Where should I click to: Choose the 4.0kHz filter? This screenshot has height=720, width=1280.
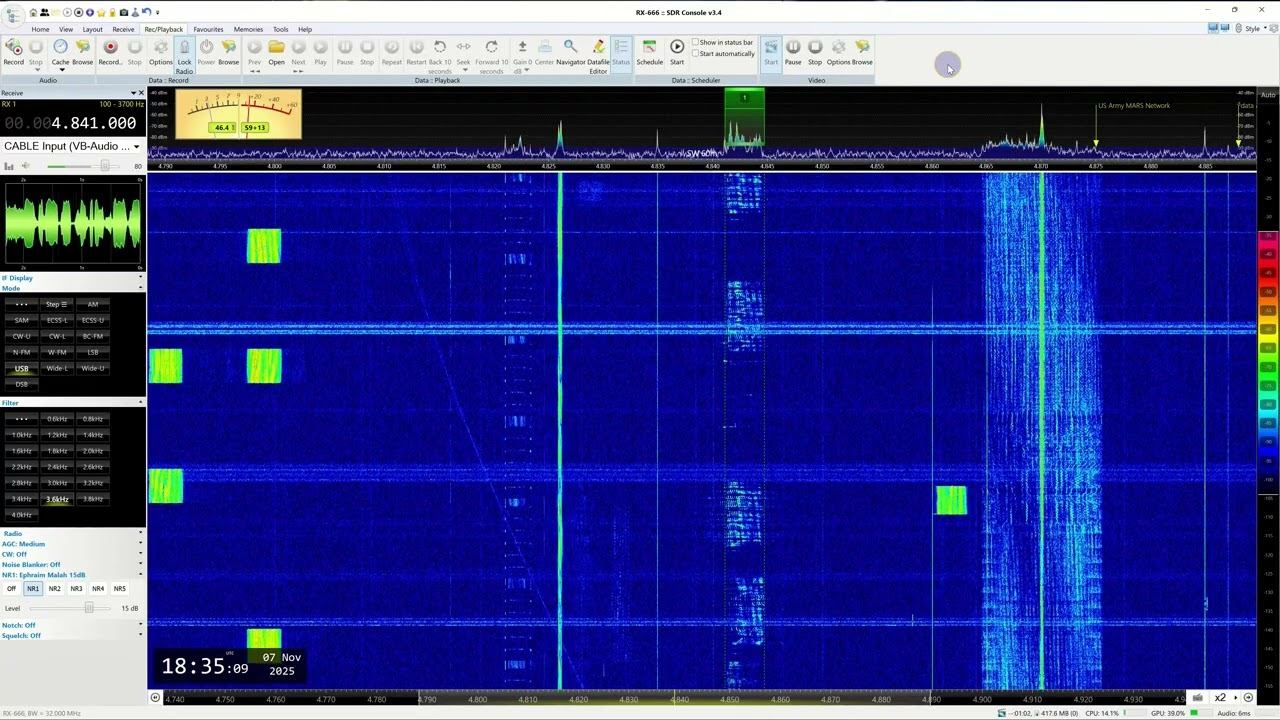click(21, 515)
